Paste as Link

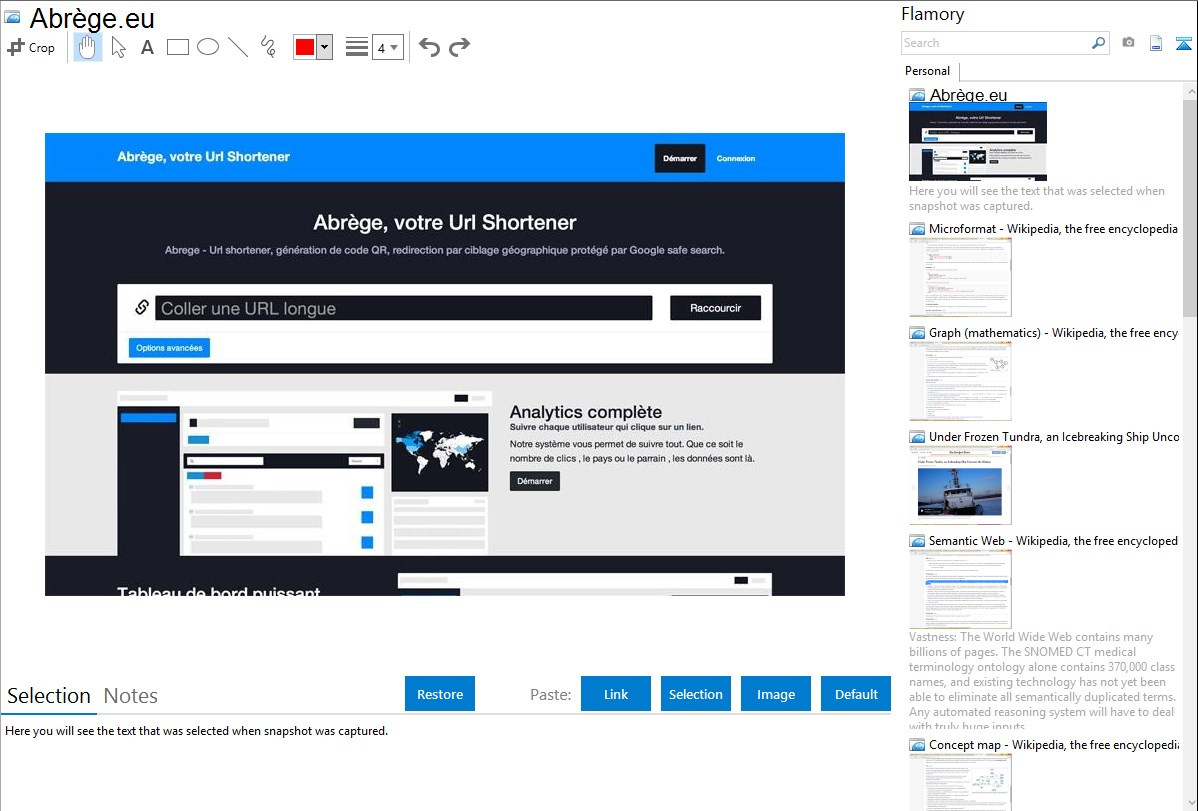[616, 694]
